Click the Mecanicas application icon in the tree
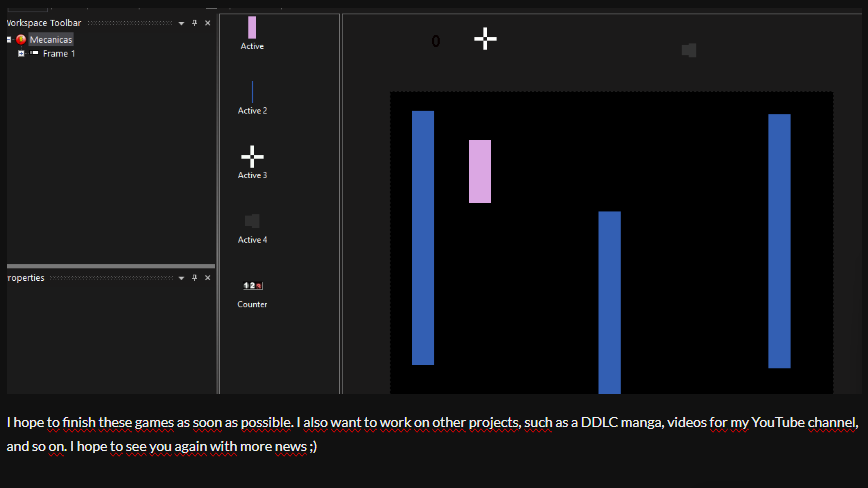 pyautogui.click(x=21, y=39)
